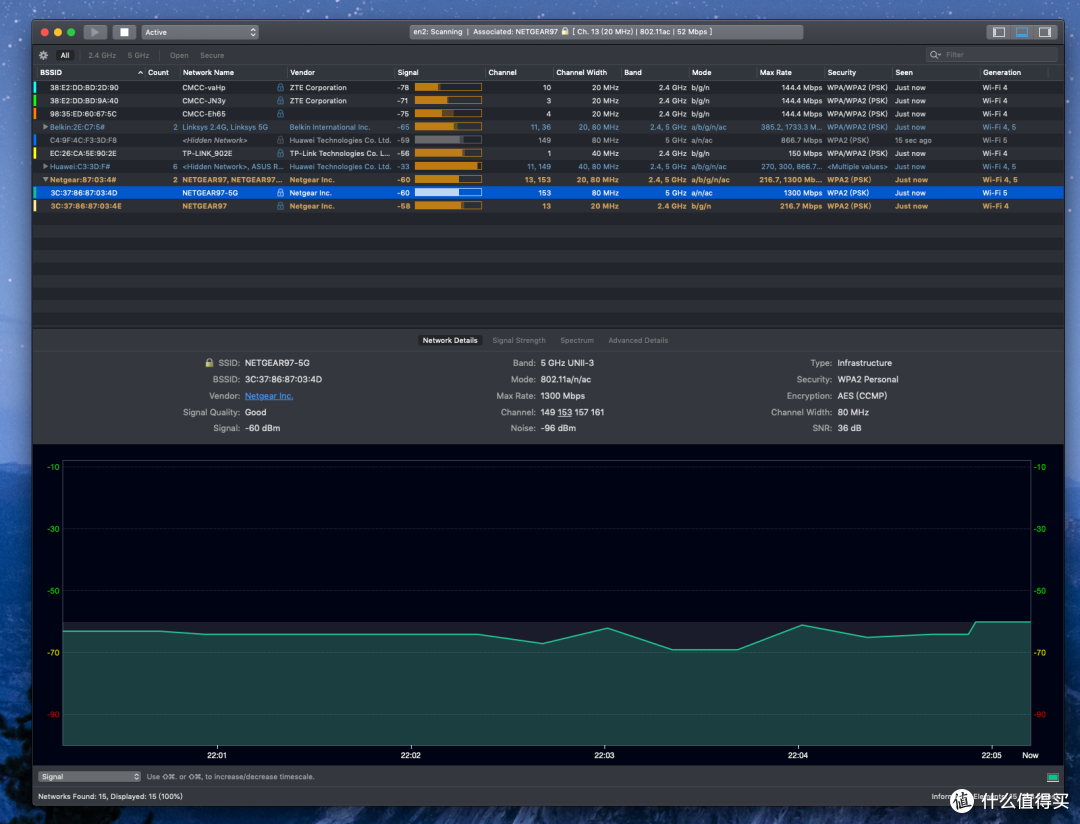Open the Netgear Inc. vendor link

click(269, 396)
